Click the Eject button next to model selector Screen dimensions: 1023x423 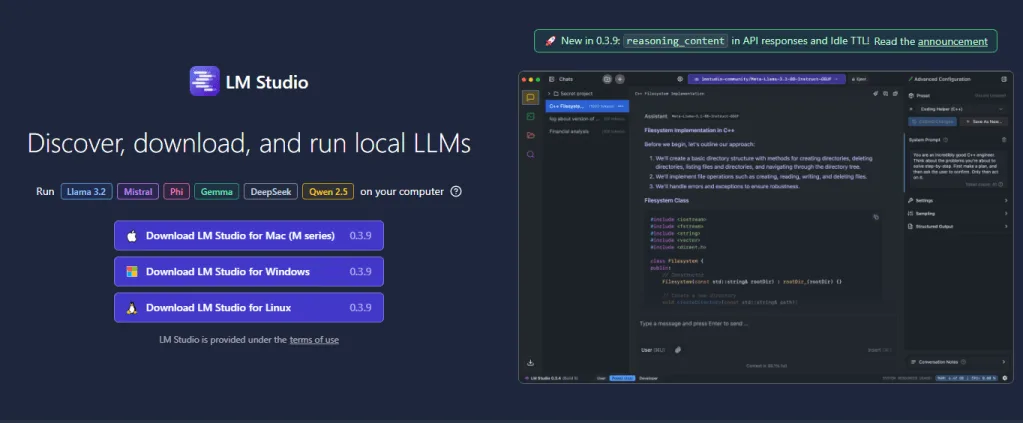point(859,79)
